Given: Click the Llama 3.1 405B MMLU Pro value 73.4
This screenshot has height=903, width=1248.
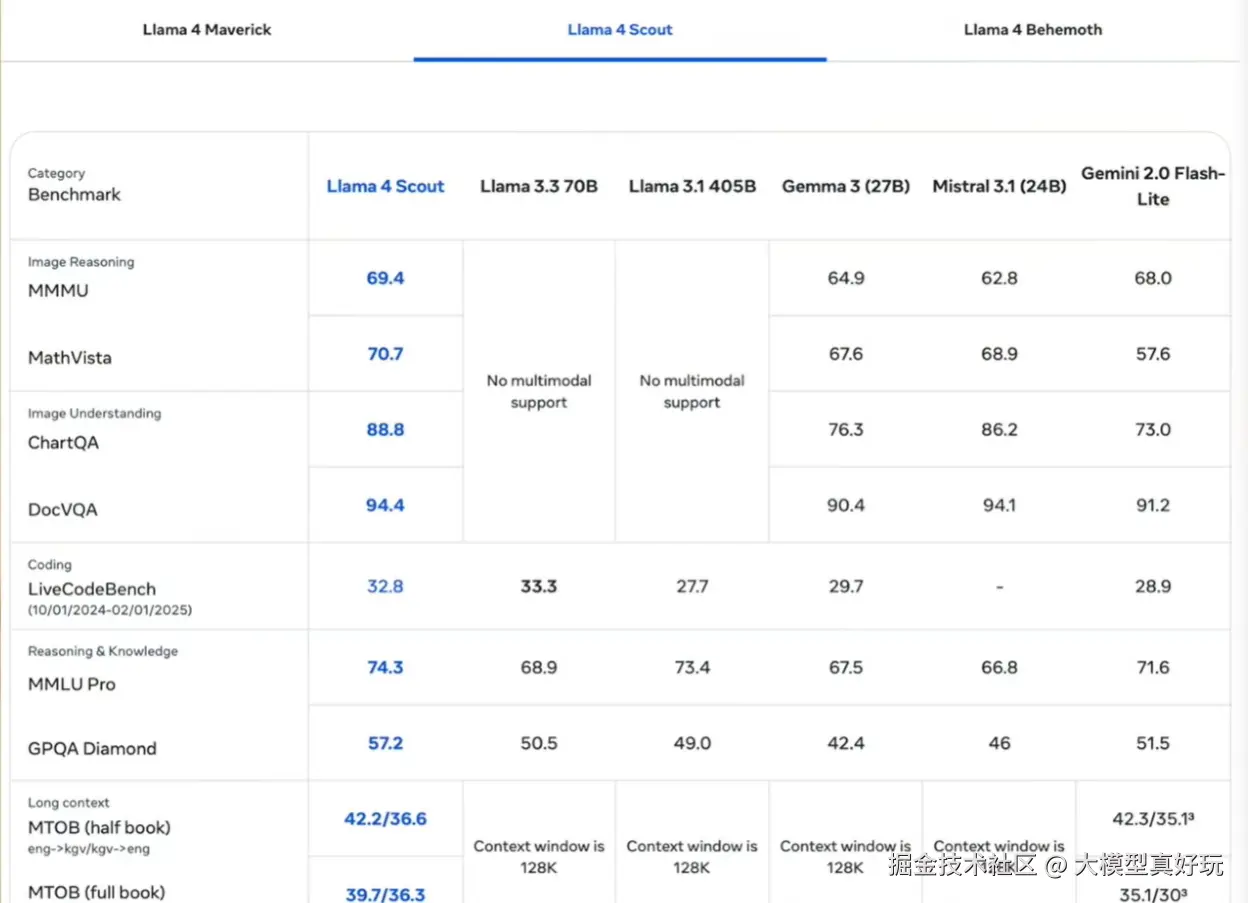Looking at the screenshot, I should click(692, 668).
